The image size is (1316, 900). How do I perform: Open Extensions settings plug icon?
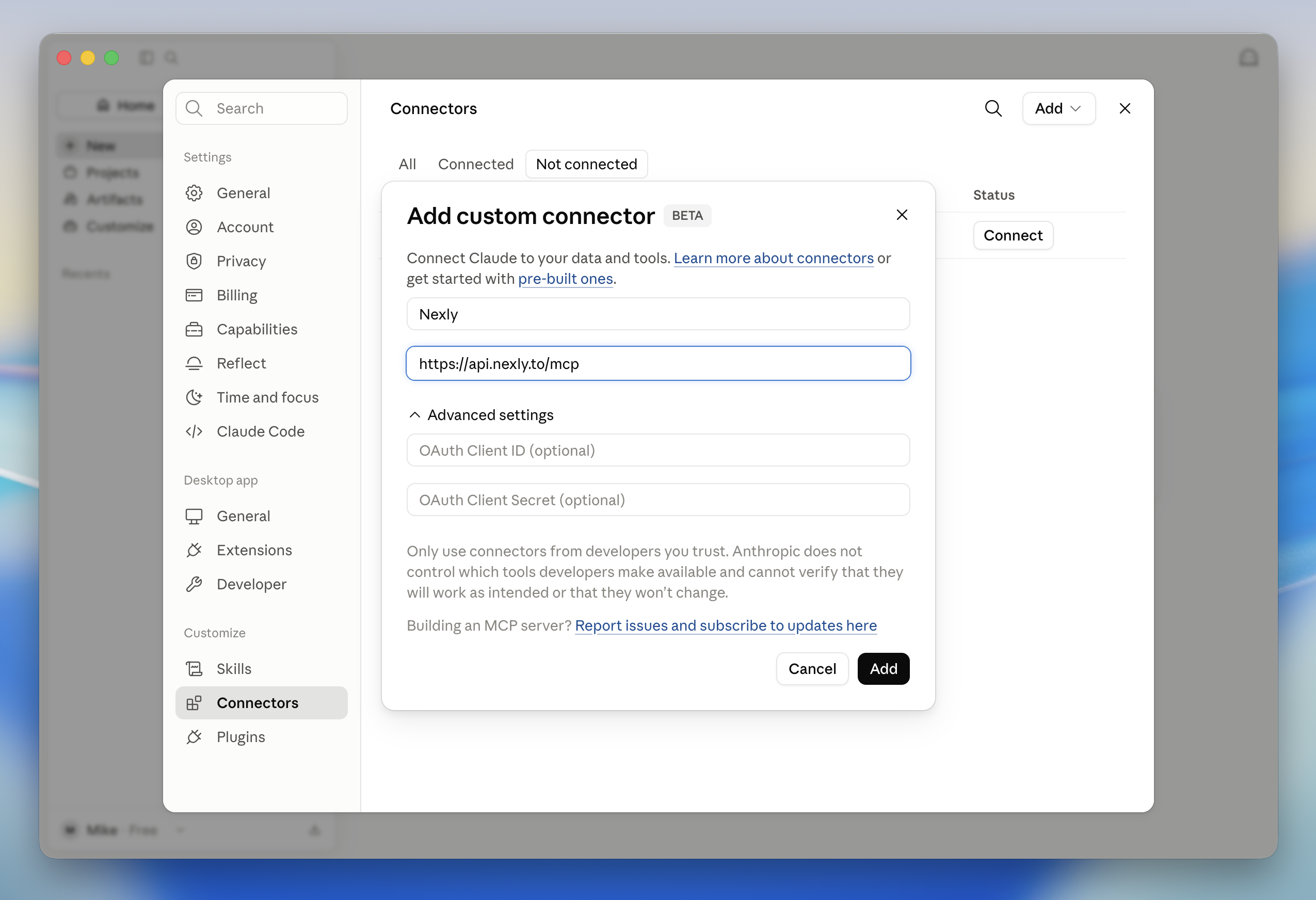pyautogui.click(x=194, y=550)
